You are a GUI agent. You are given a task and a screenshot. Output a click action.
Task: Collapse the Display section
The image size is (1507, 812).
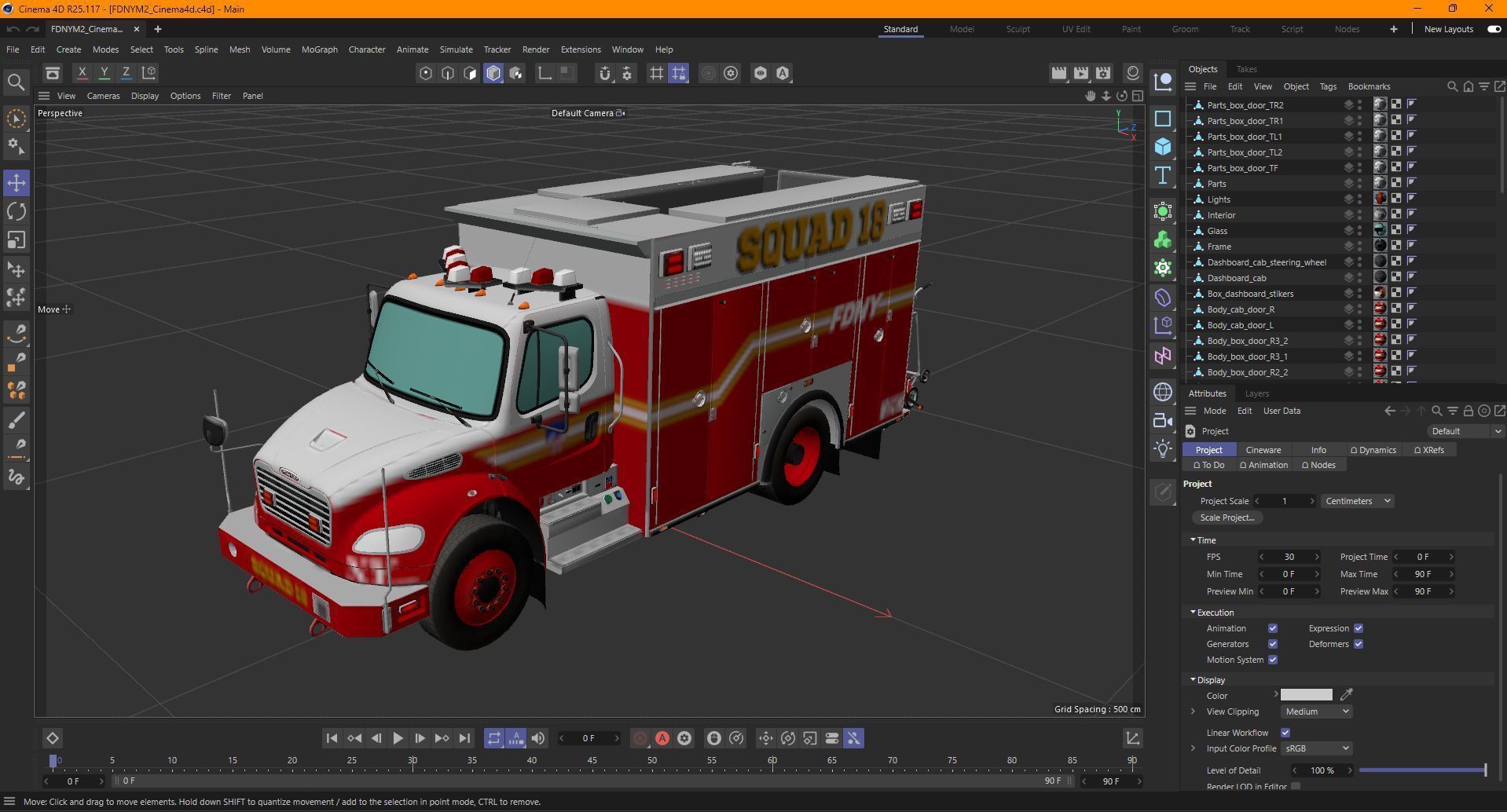(x=1193, y=680)
